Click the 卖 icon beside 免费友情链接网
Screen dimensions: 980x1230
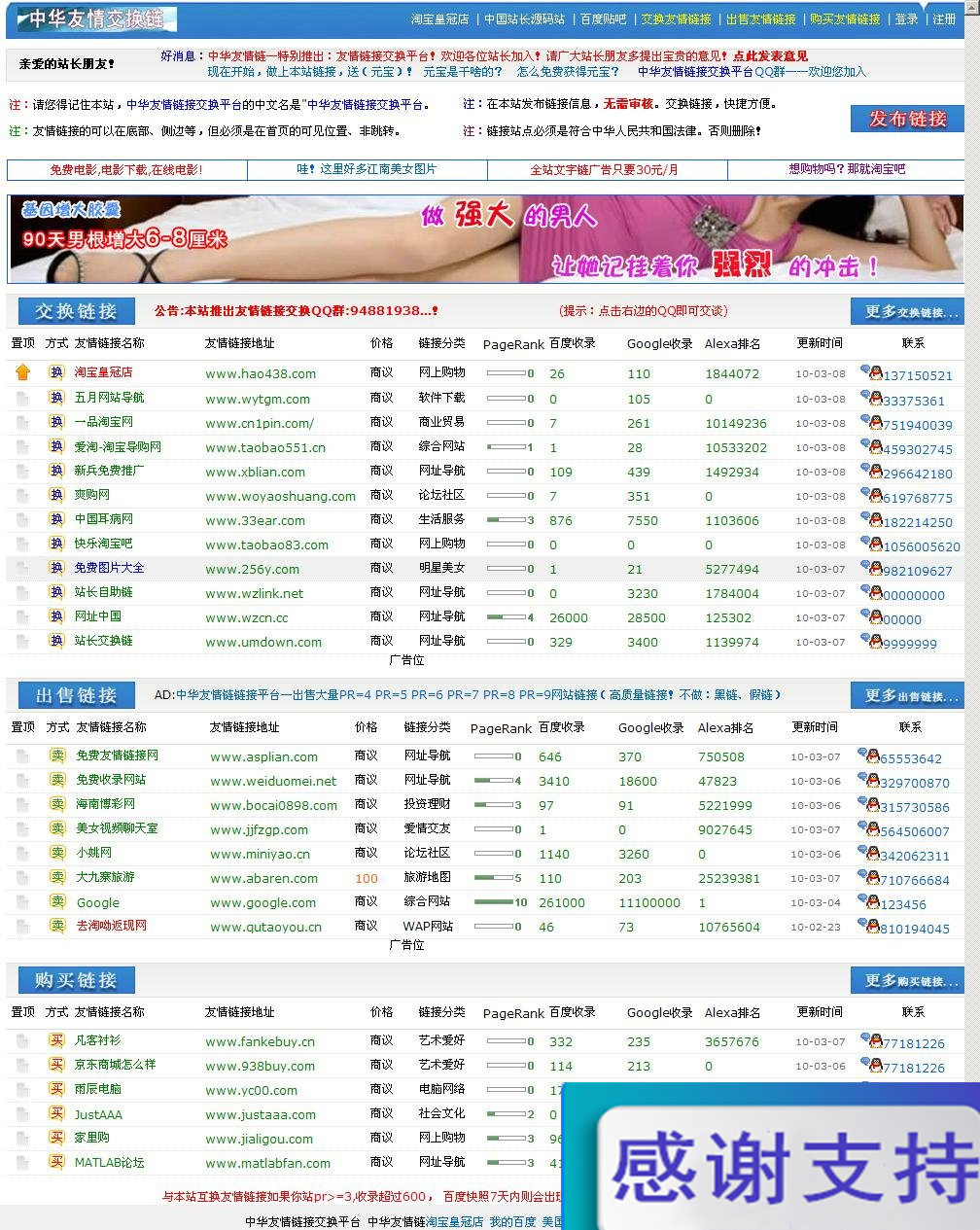[57, 755]
